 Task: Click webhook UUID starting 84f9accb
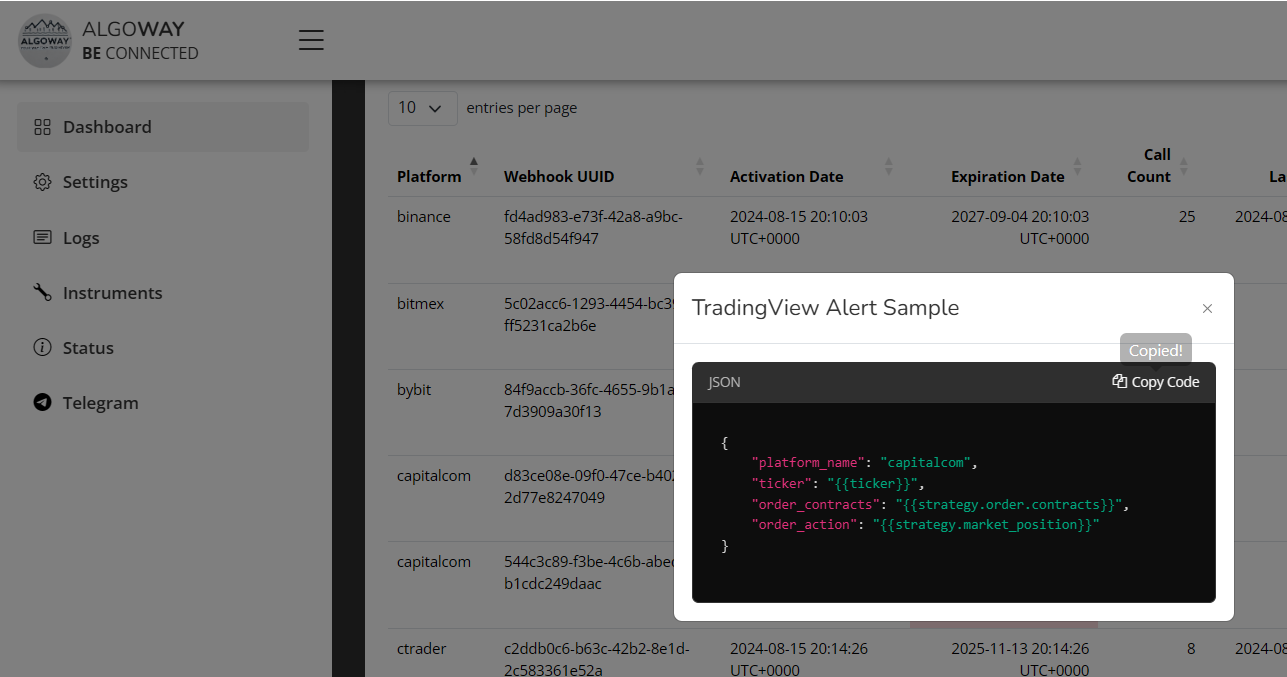pyautogui.click(x=588, y=400)
